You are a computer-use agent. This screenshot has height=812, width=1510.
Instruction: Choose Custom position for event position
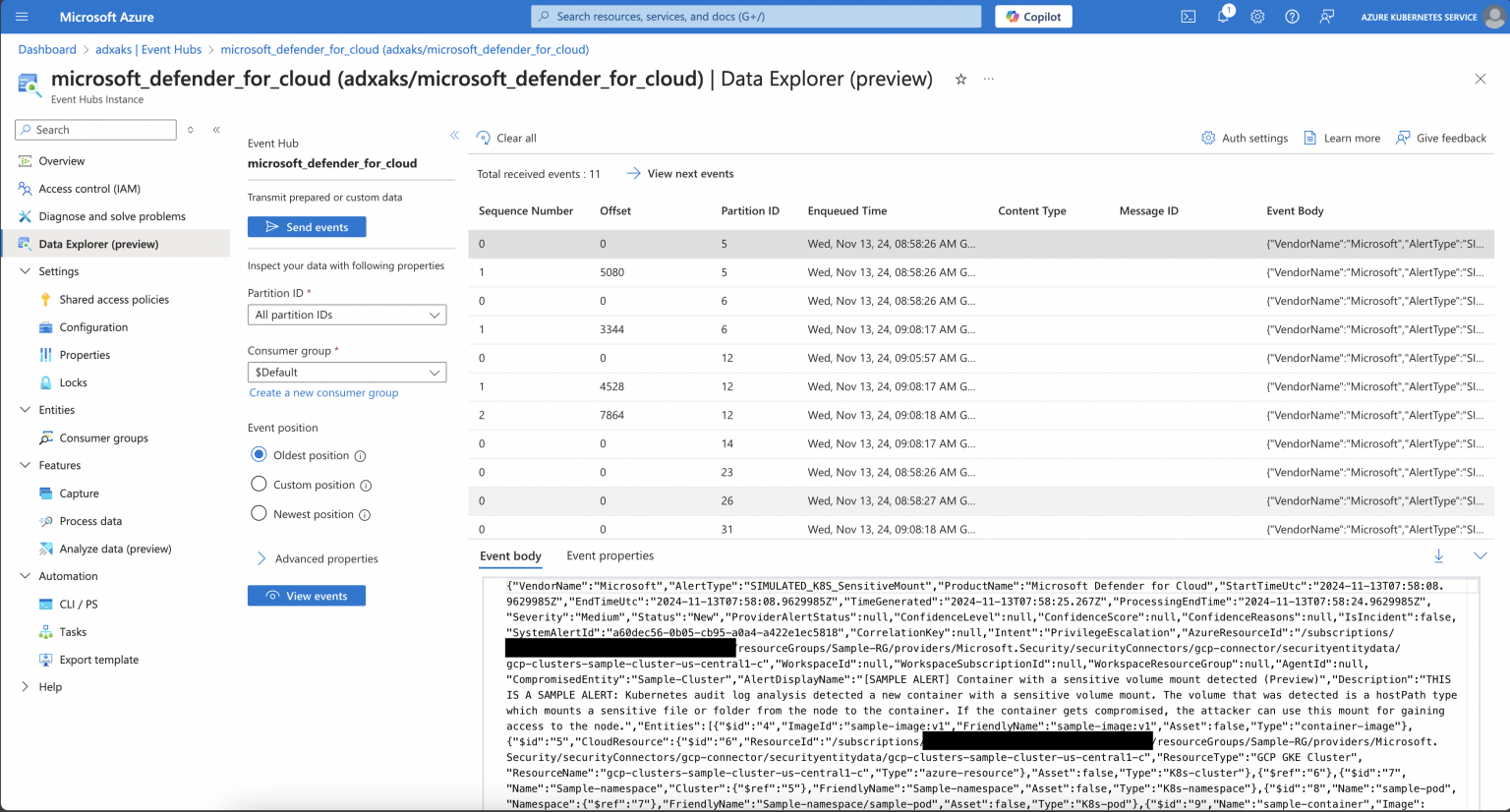(258, 484)
